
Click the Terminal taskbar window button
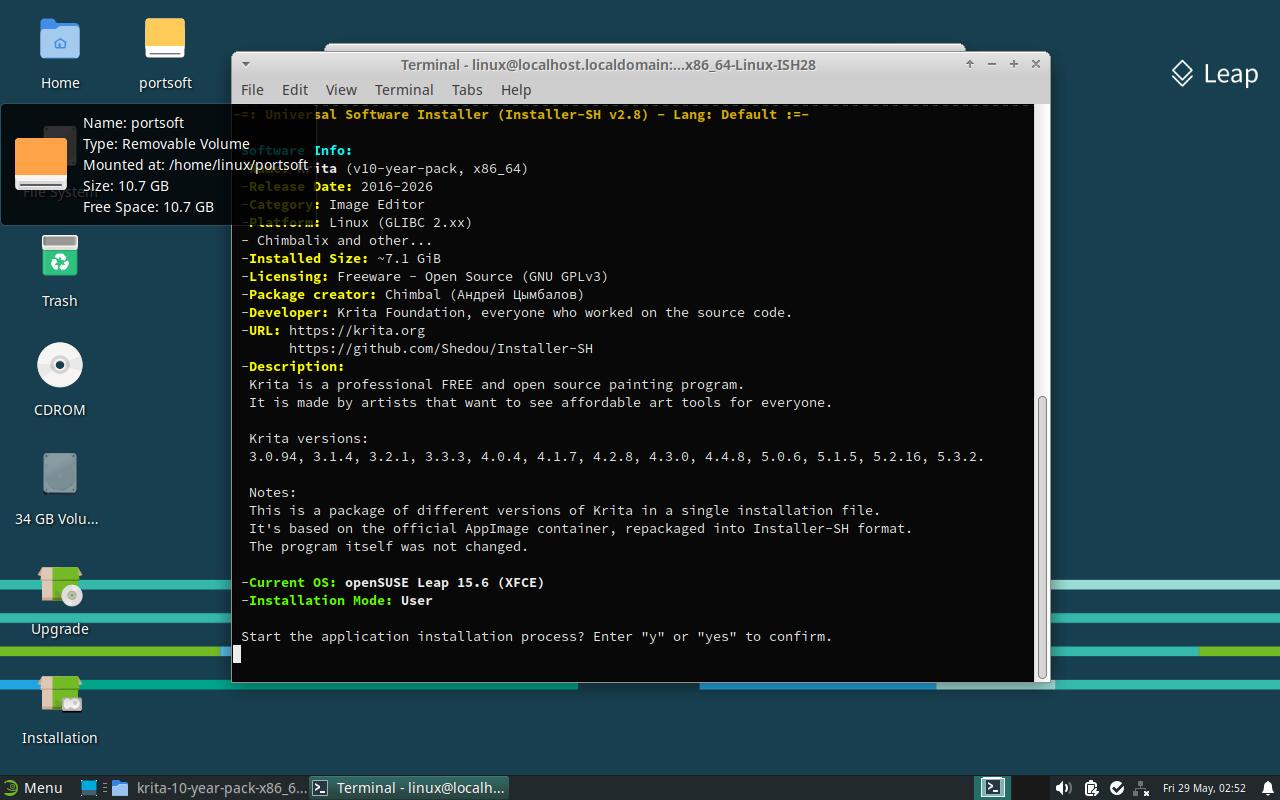tap(410, 788)
